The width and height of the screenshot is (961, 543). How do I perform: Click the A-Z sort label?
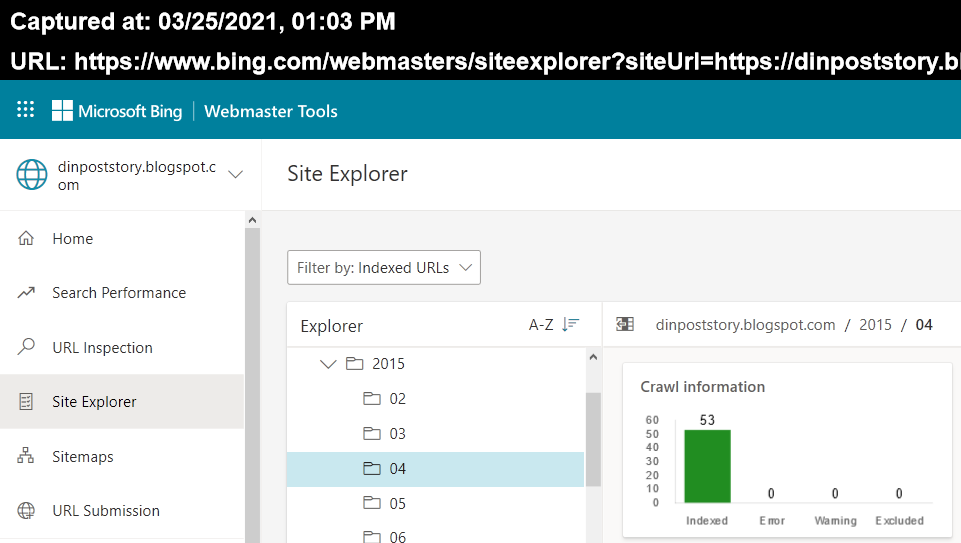541,325
